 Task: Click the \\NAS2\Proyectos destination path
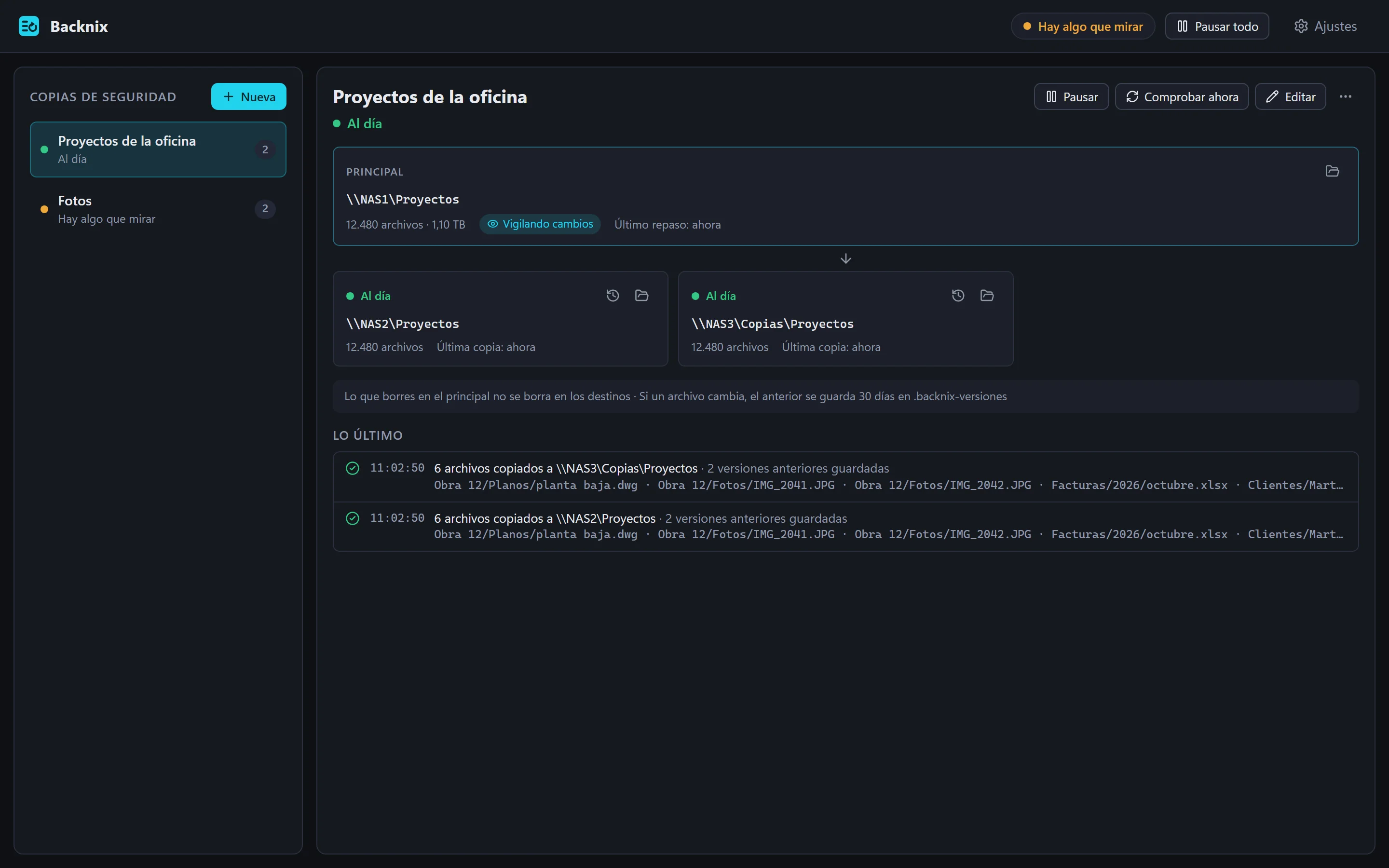click(402, 324)
